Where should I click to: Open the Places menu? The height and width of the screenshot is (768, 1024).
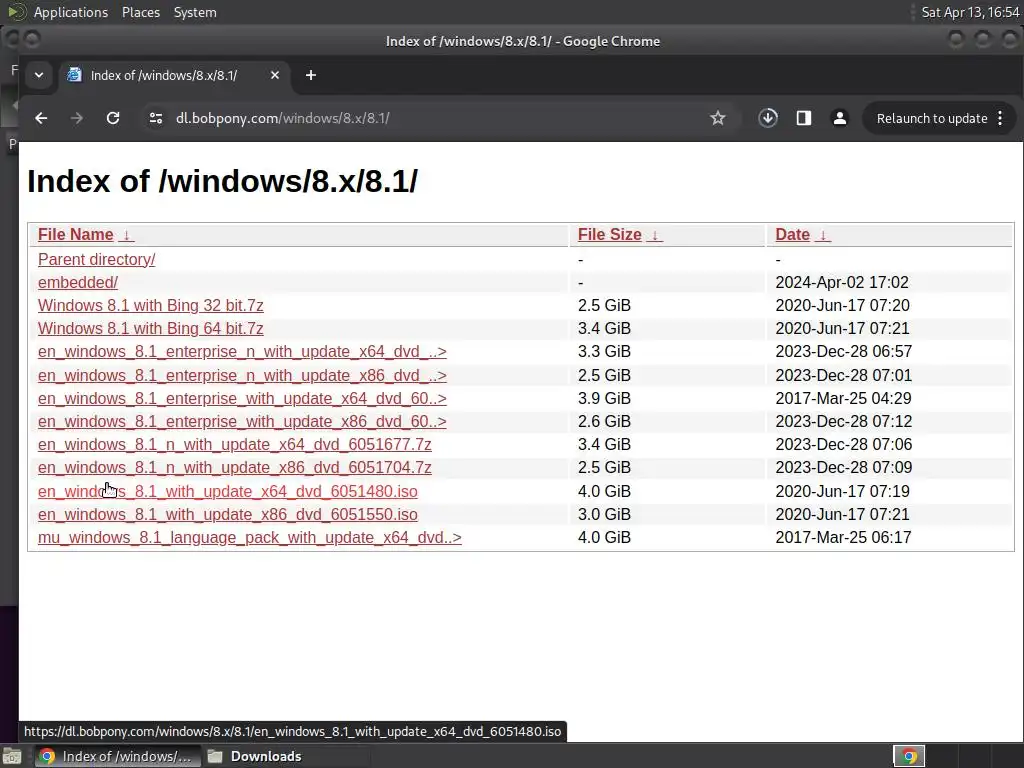[141, 12]
